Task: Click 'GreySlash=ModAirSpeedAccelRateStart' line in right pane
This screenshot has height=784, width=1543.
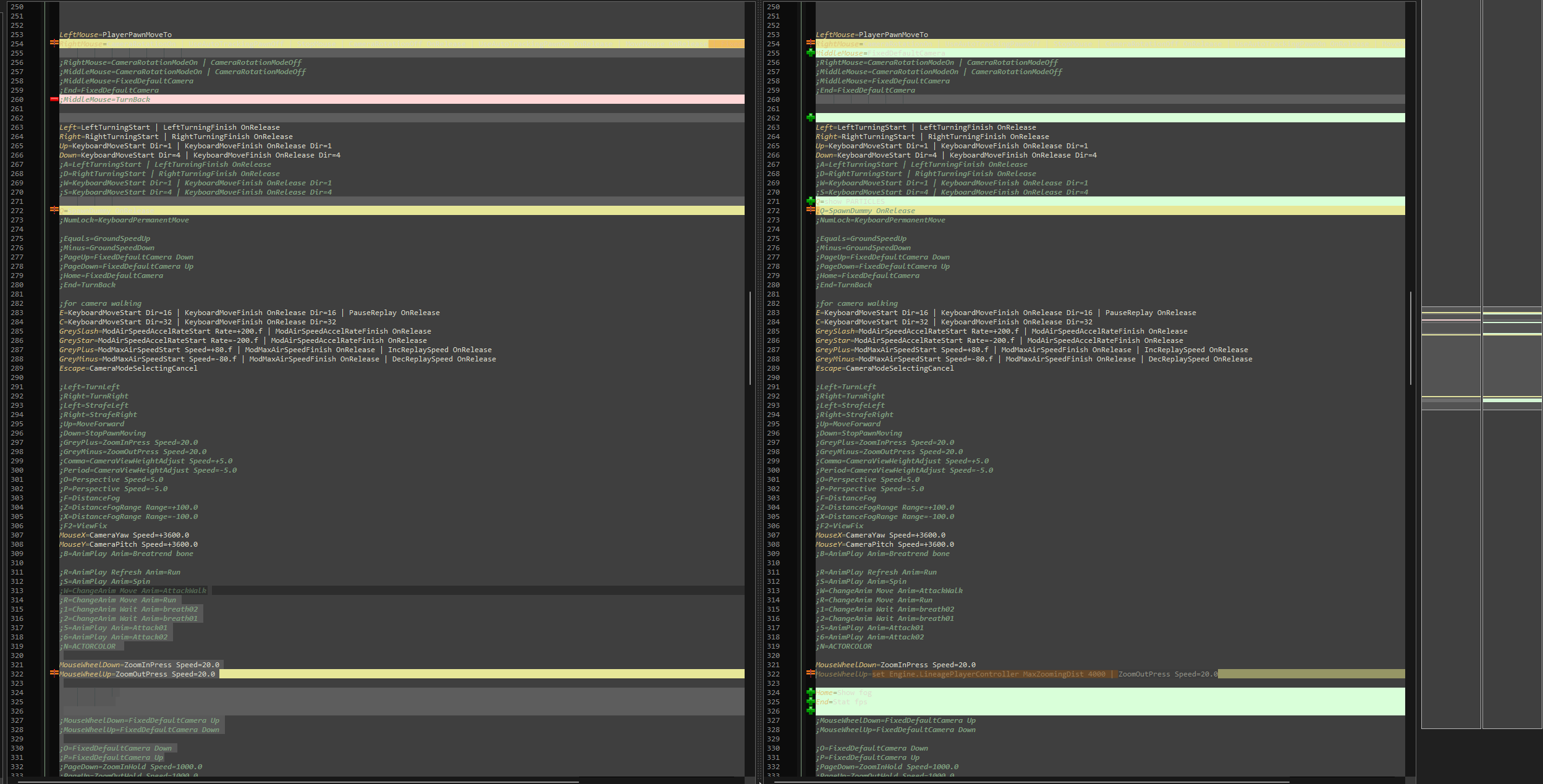Action: coord(1001,331)
